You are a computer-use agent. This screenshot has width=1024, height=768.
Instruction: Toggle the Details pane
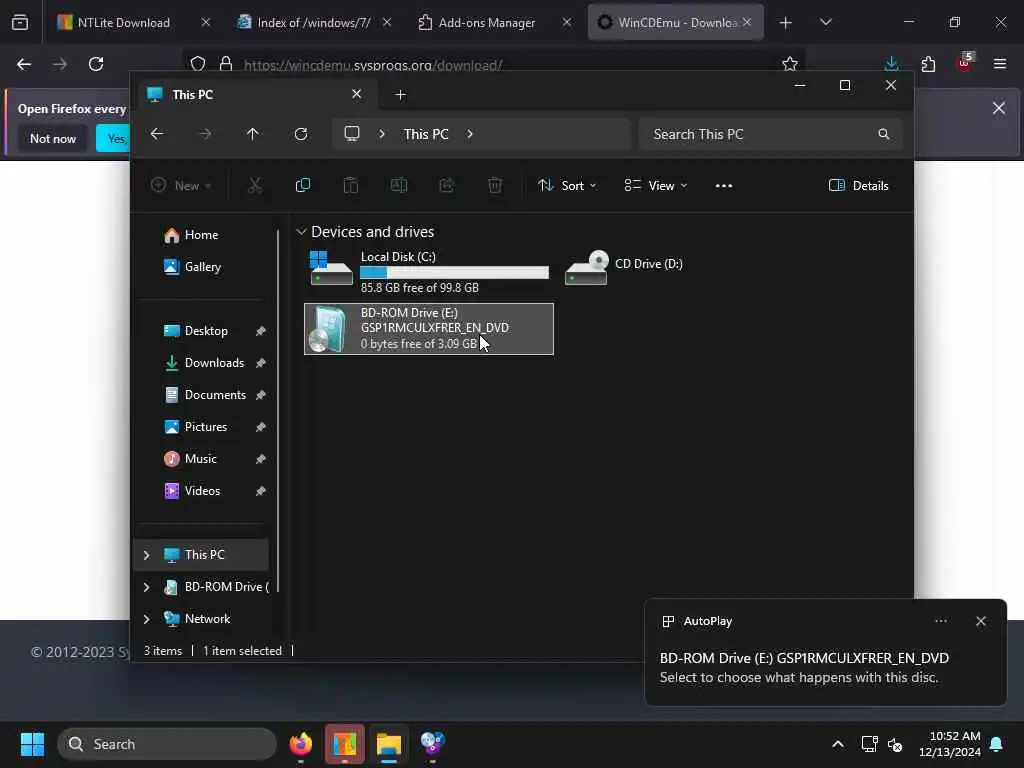(x=858, y=185)
